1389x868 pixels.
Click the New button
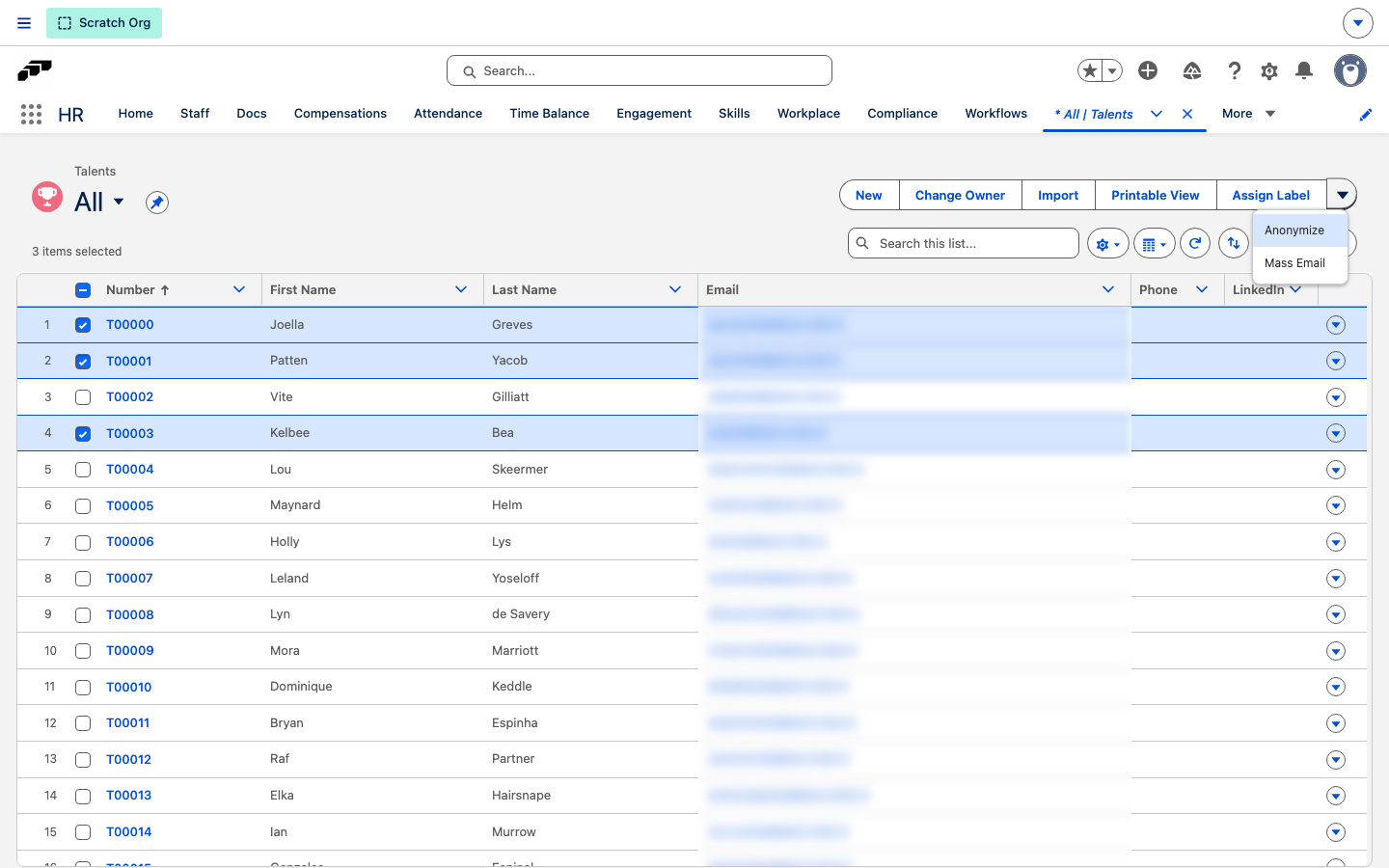(x=869, y=195)
